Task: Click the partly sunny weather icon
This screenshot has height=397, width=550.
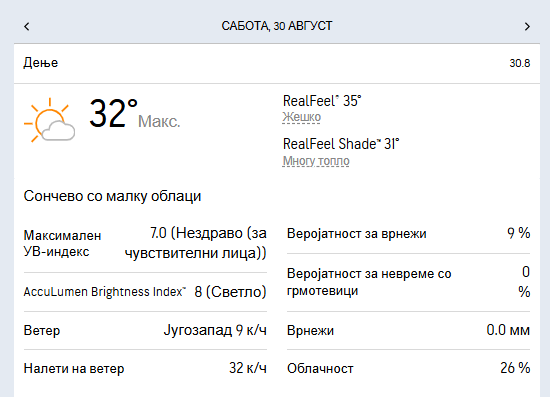Action: pos(49,120)
